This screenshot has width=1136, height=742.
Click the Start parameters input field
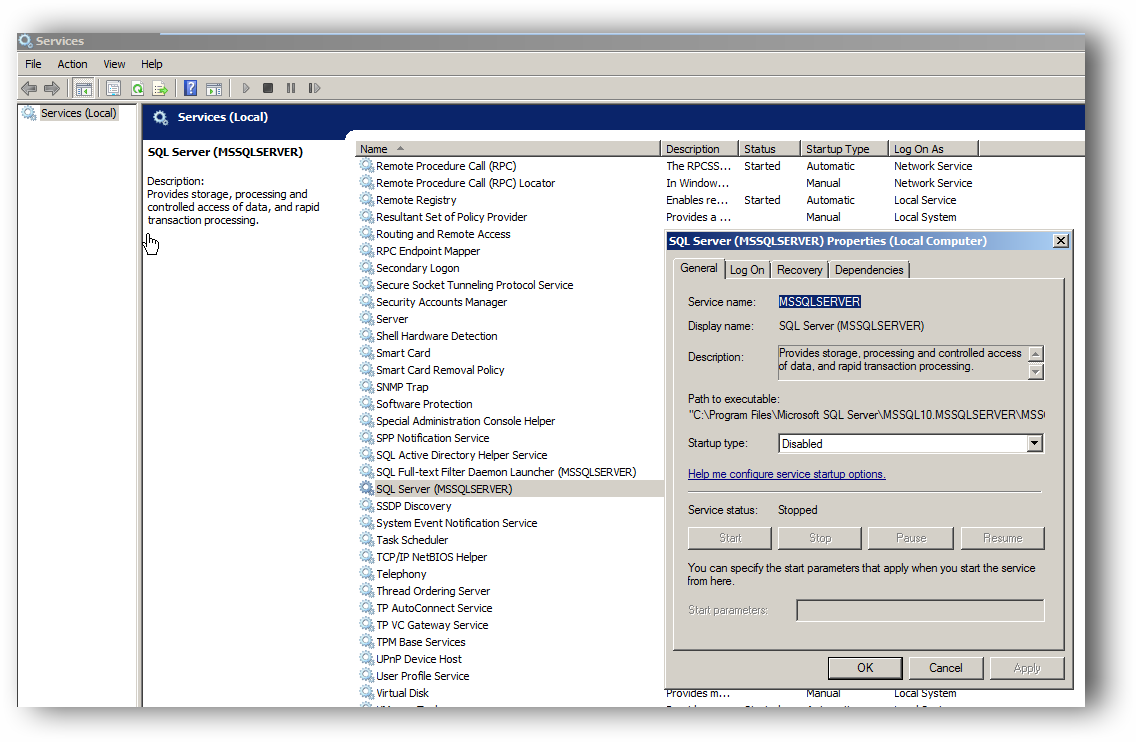[920, 610]
